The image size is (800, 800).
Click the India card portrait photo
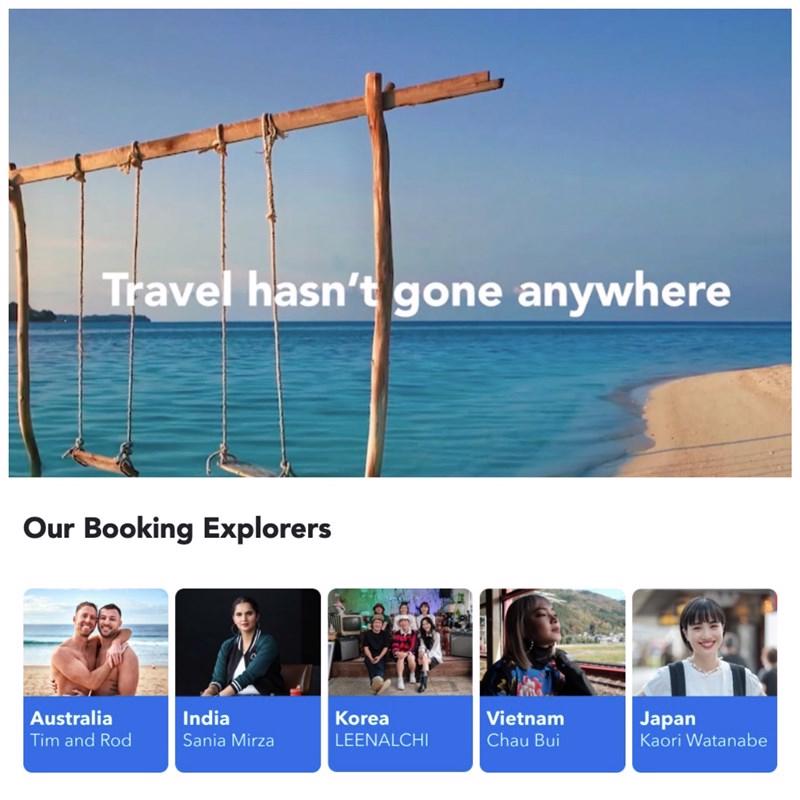tap(248, 642)
